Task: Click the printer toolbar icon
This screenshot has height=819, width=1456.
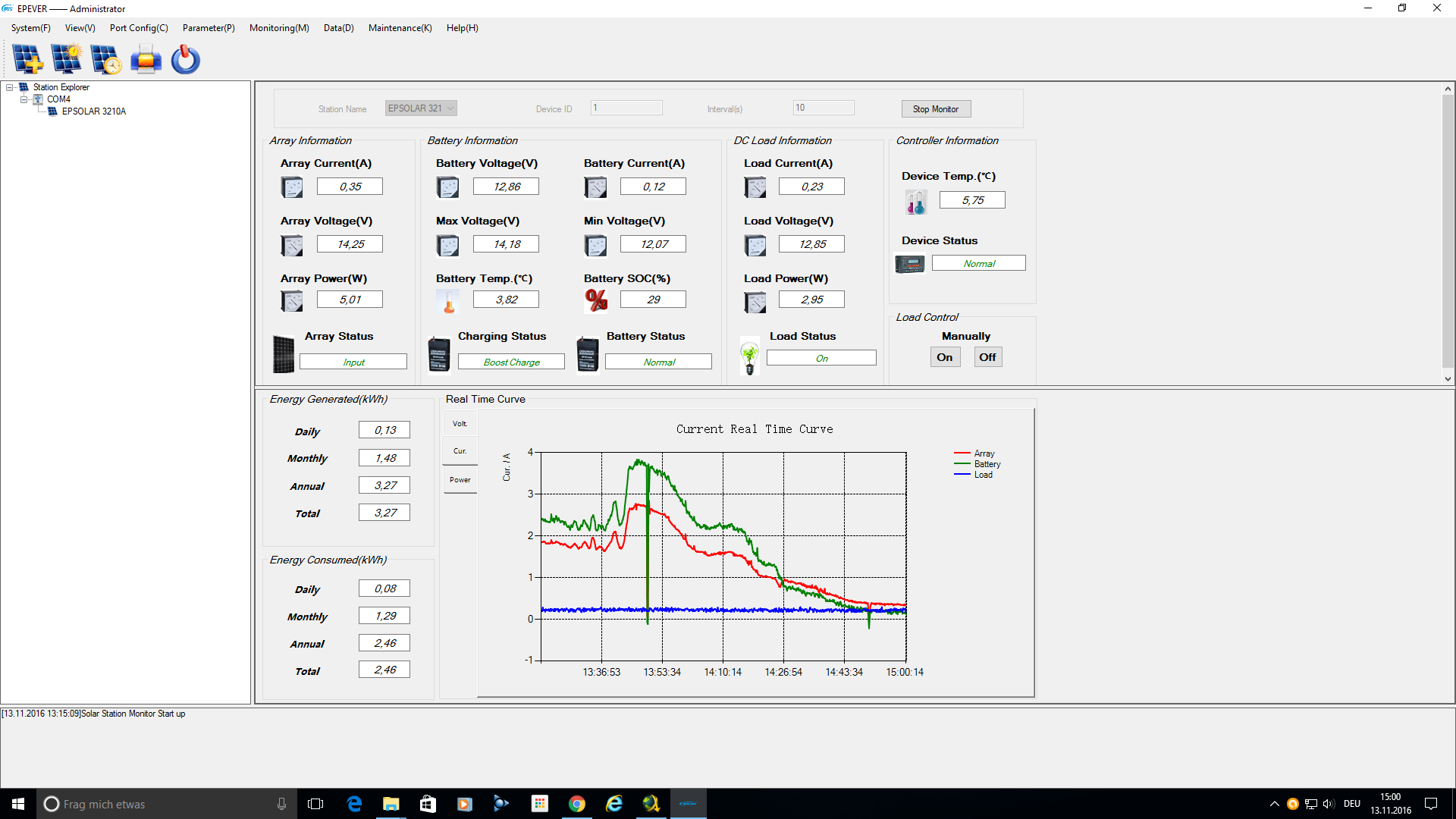Action: coord(146,59)
